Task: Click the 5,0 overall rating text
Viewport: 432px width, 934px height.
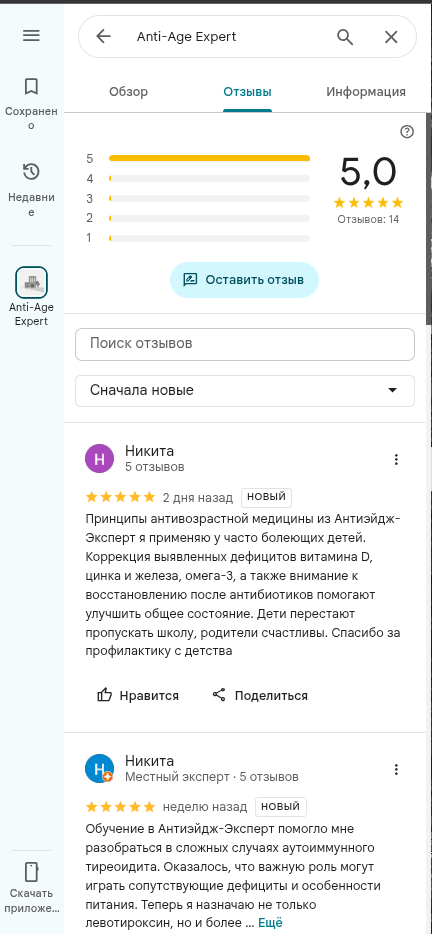Action: click(x=368, y=173)
